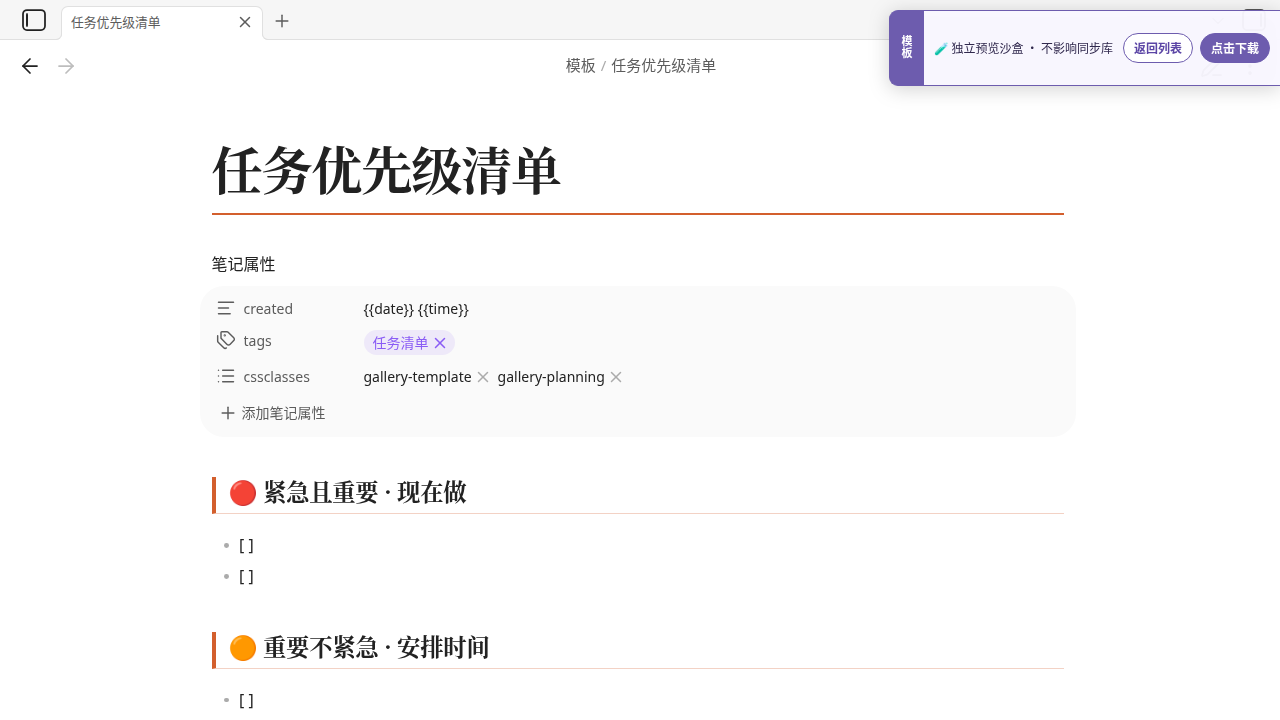Screen dimensions: 1280x720
Task: Open 模板 folder in breadcrumb
Action: [580, 66]
